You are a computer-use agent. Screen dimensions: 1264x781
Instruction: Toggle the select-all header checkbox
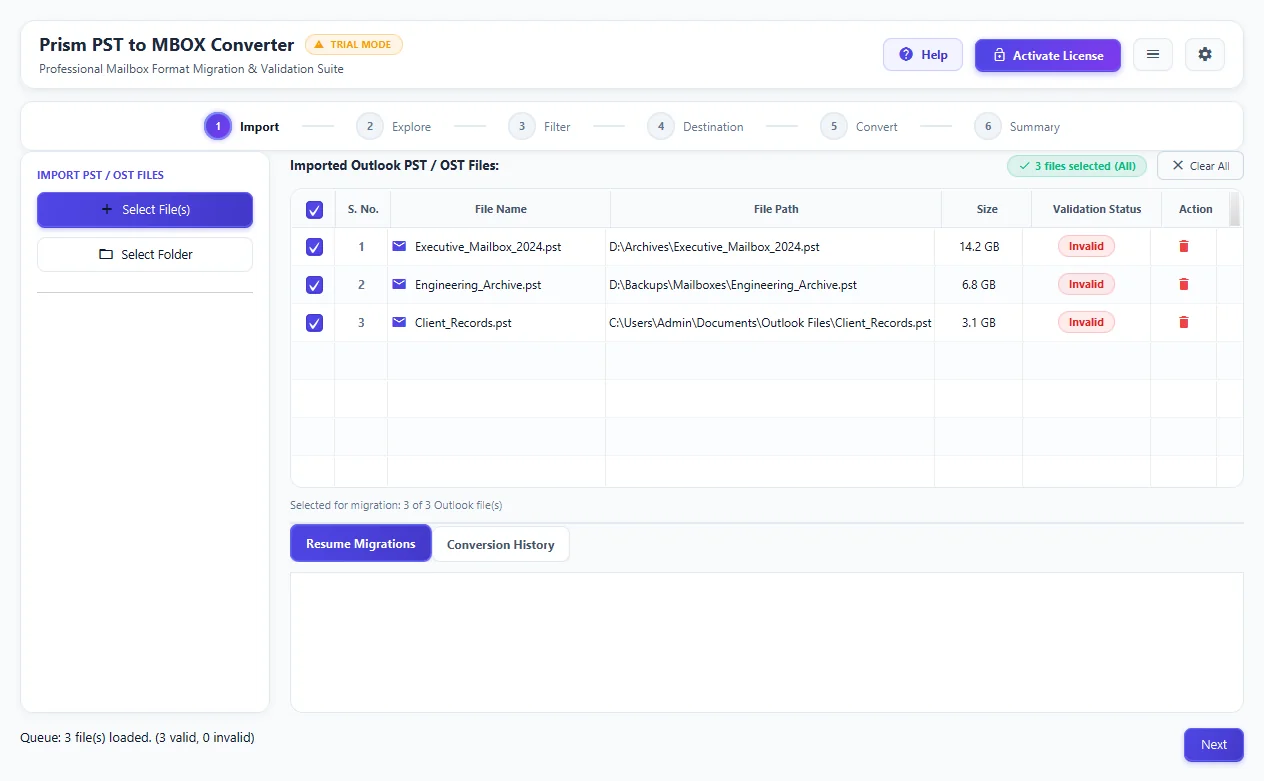click(314, 210)
